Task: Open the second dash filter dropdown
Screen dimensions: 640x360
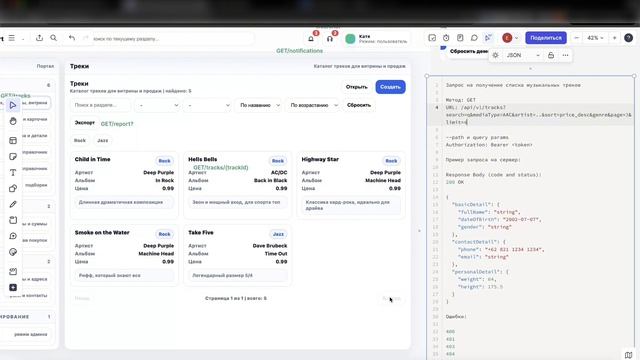Action: [208, 105]
